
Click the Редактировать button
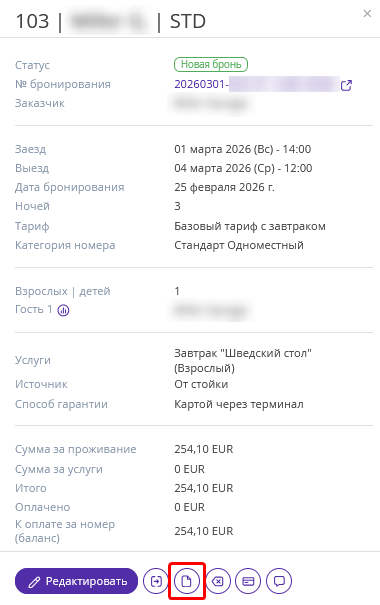click(x=76, y=581)
